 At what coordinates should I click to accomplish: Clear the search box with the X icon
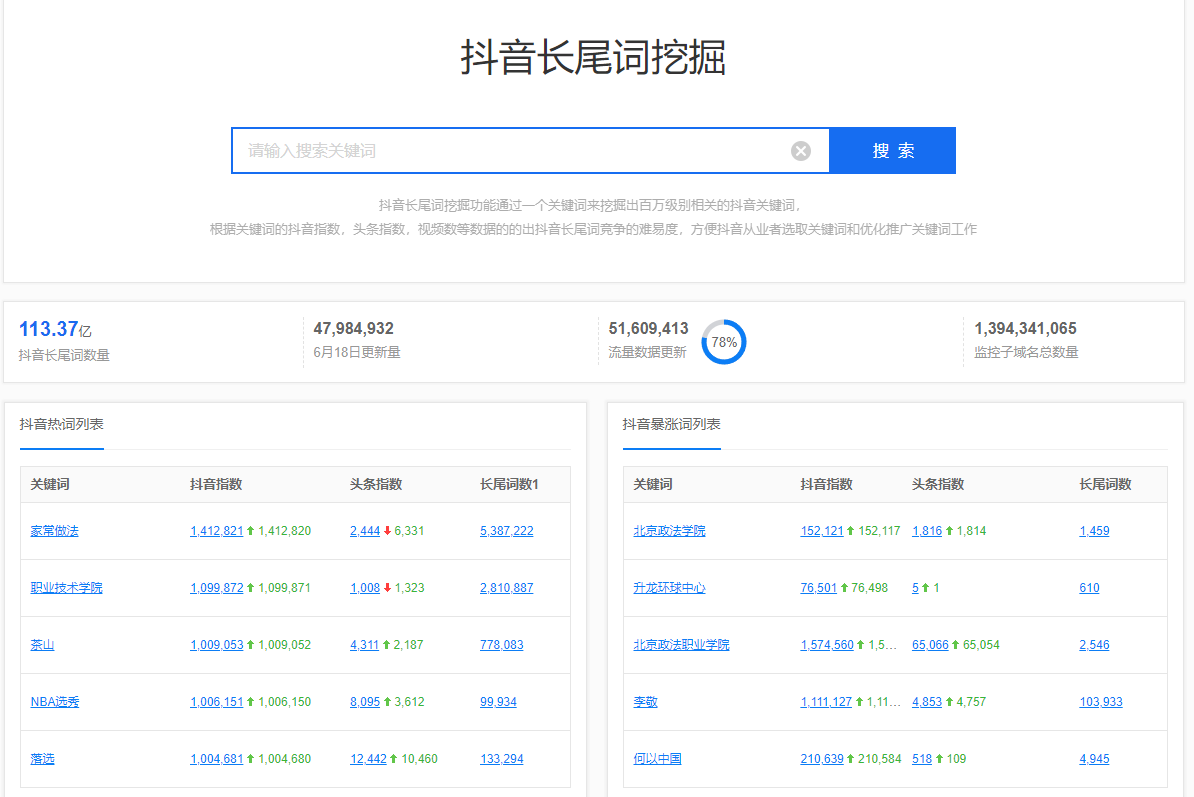coord(800,151)
